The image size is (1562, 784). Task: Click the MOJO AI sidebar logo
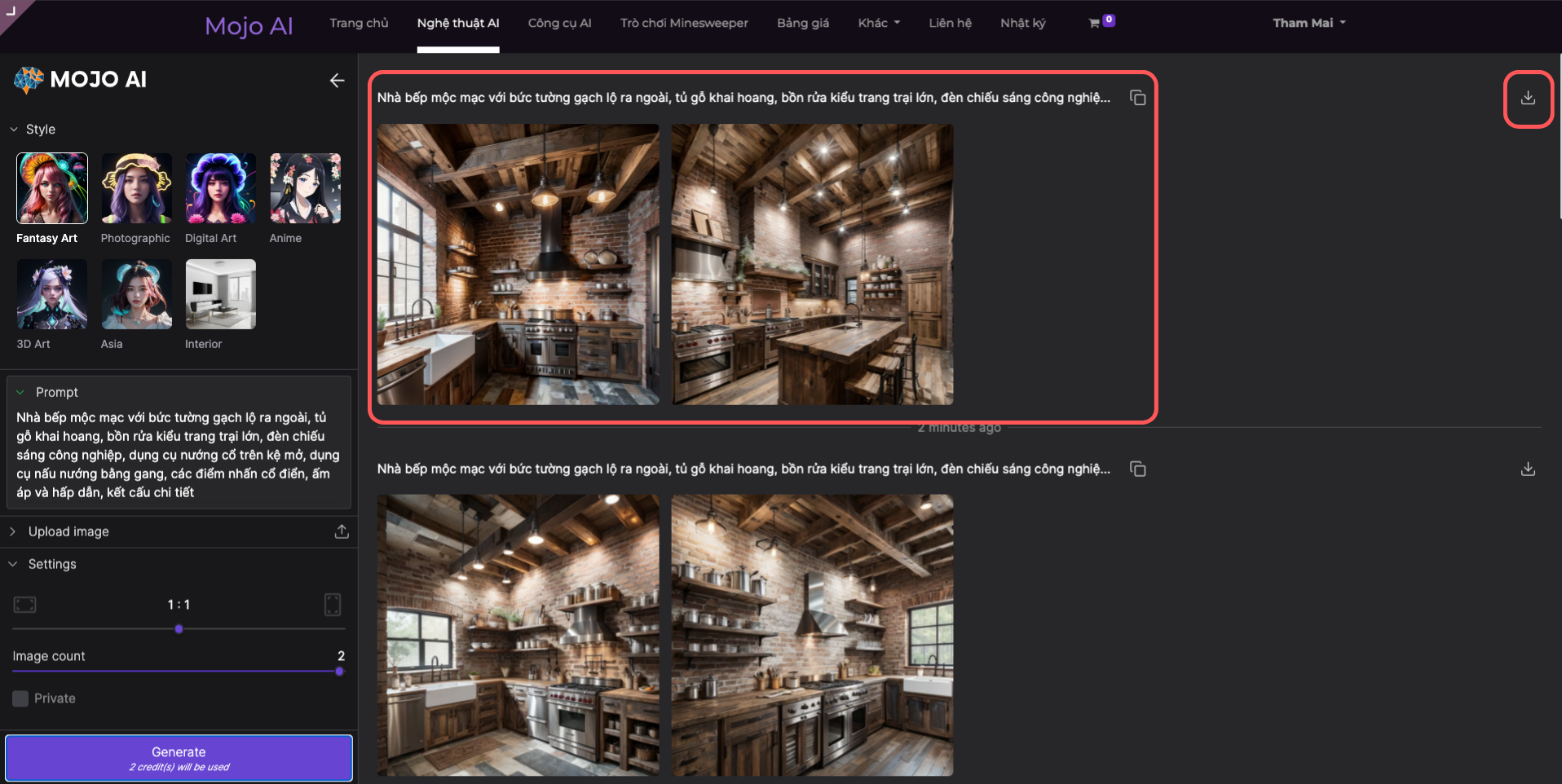[81, 80]
